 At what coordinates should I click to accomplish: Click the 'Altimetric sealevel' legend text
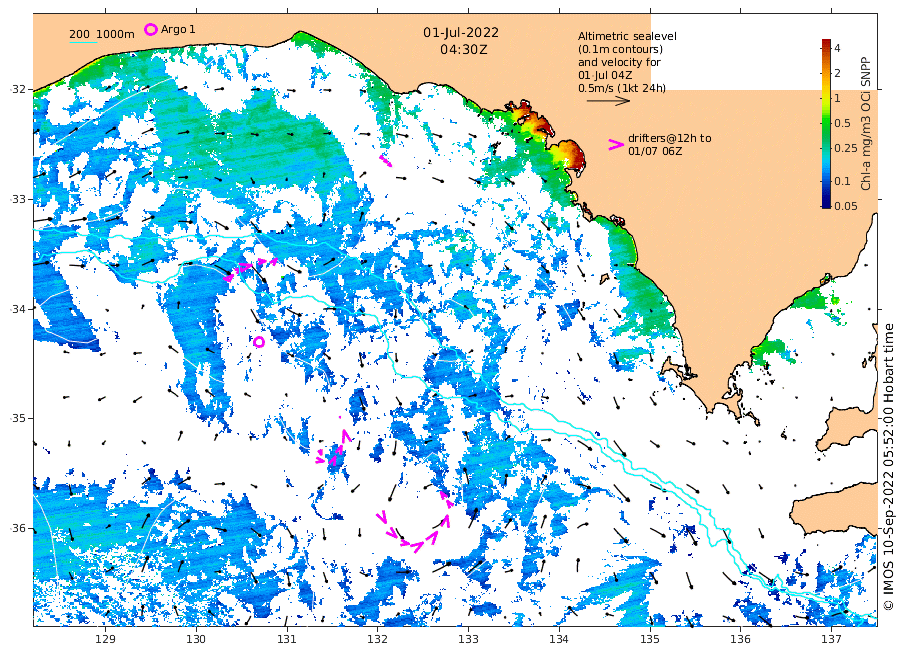click(x=627, y=36)
